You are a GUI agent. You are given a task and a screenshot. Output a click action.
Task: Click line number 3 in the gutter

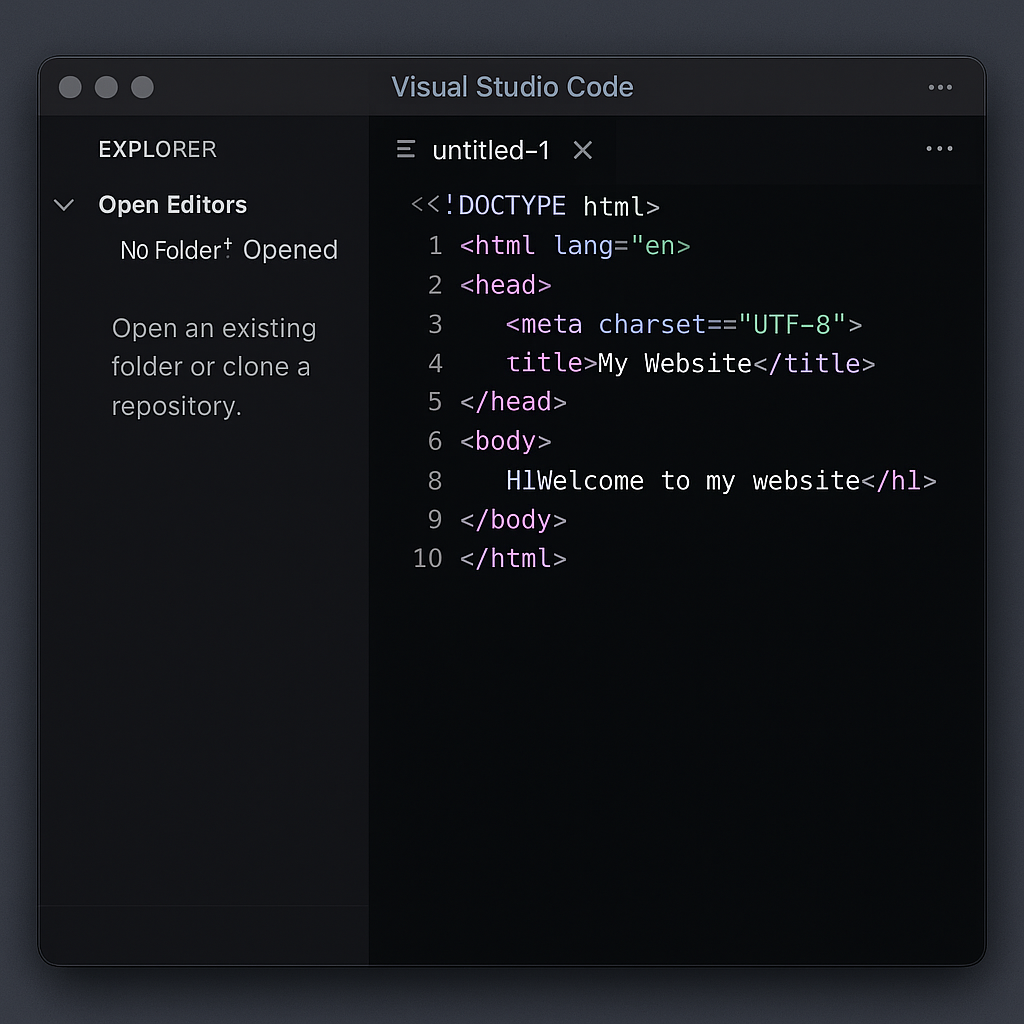point(434,324)
